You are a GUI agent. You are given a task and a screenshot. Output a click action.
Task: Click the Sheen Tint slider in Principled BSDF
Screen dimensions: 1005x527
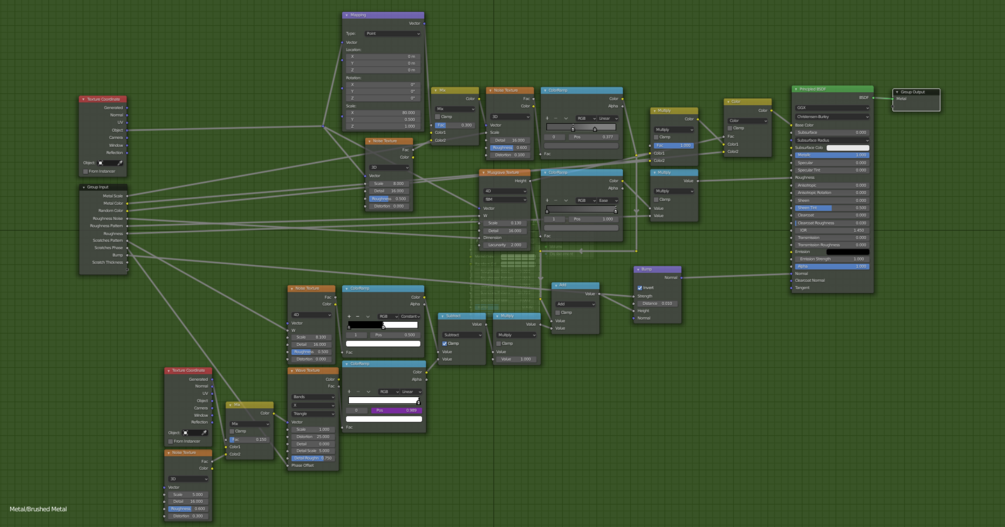coord(832,208)
